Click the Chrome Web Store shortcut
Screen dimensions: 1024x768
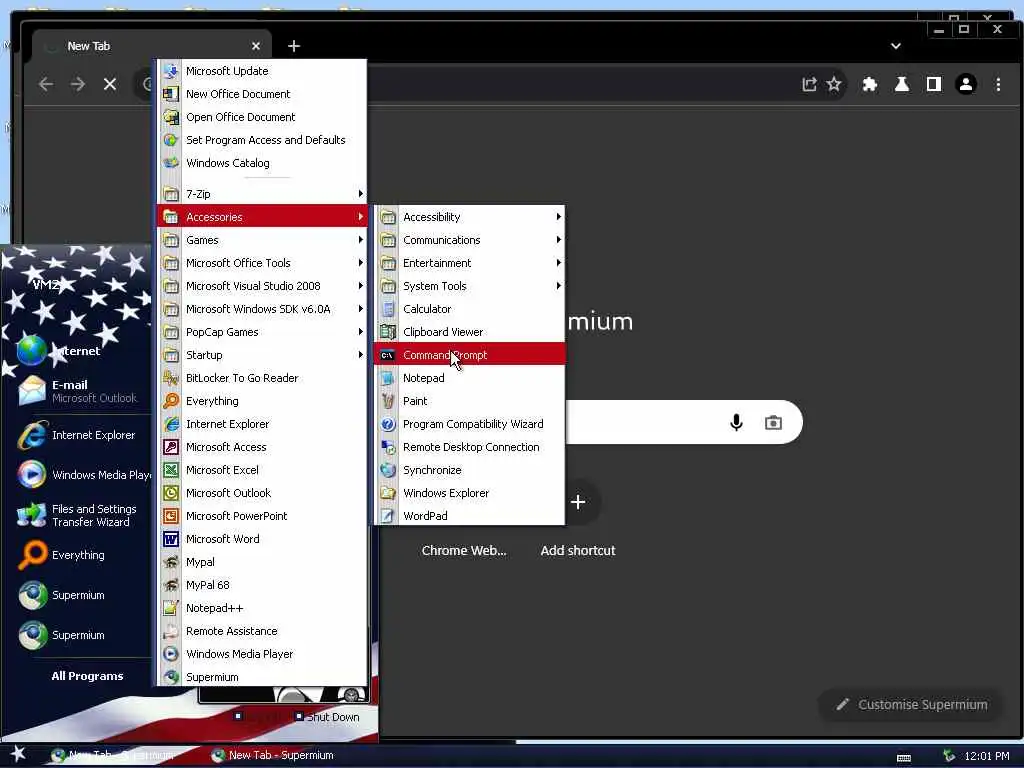point(464,550)
